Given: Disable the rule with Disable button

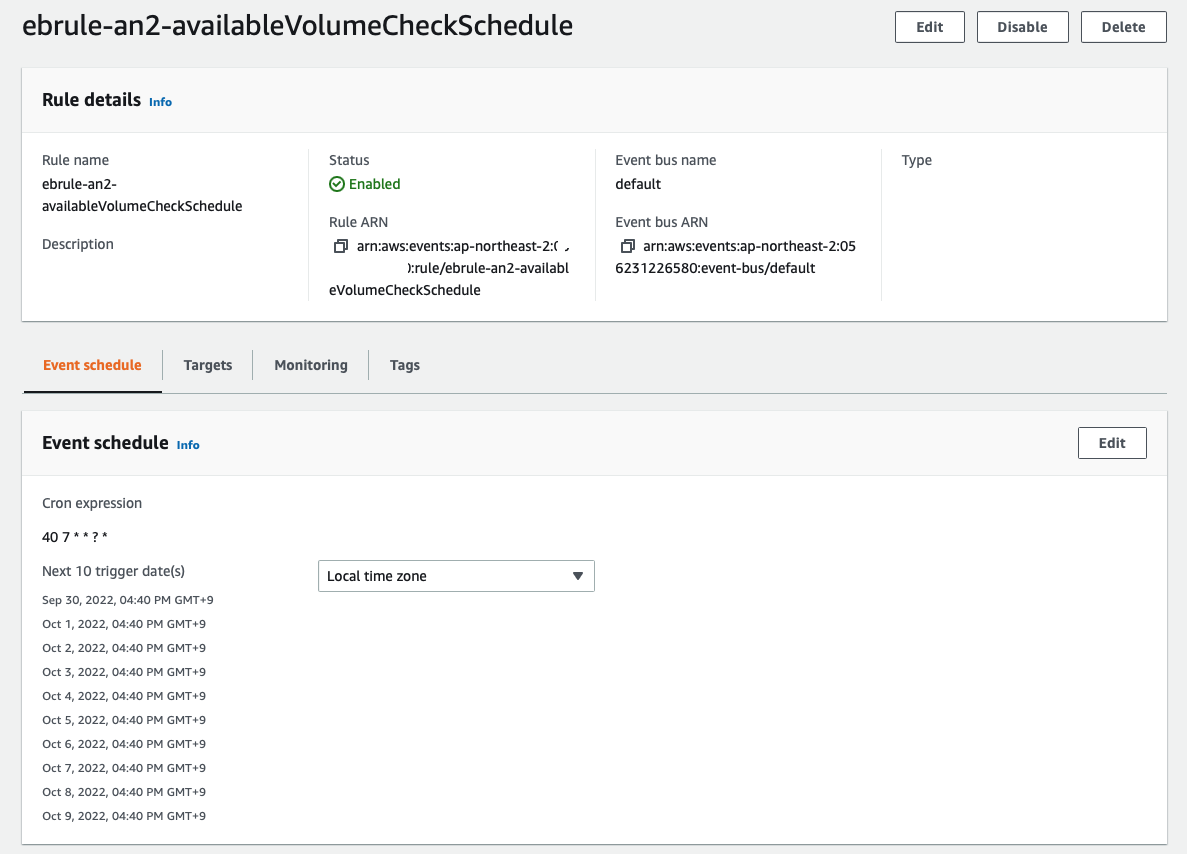Looking at the screenshot, I should click(x=1022, y=27).
